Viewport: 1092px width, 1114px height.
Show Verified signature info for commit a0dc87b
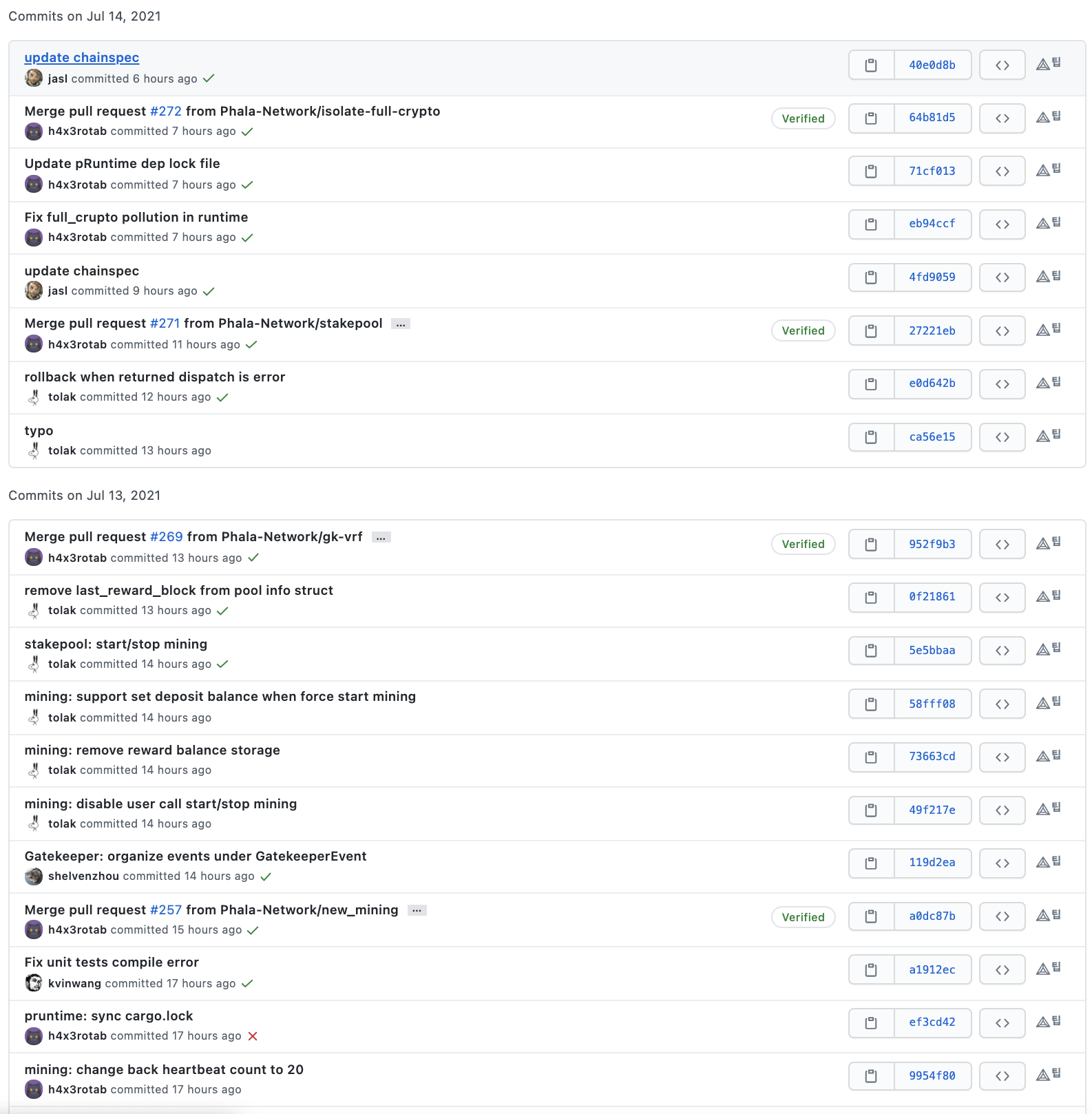[x=803, y=917]
